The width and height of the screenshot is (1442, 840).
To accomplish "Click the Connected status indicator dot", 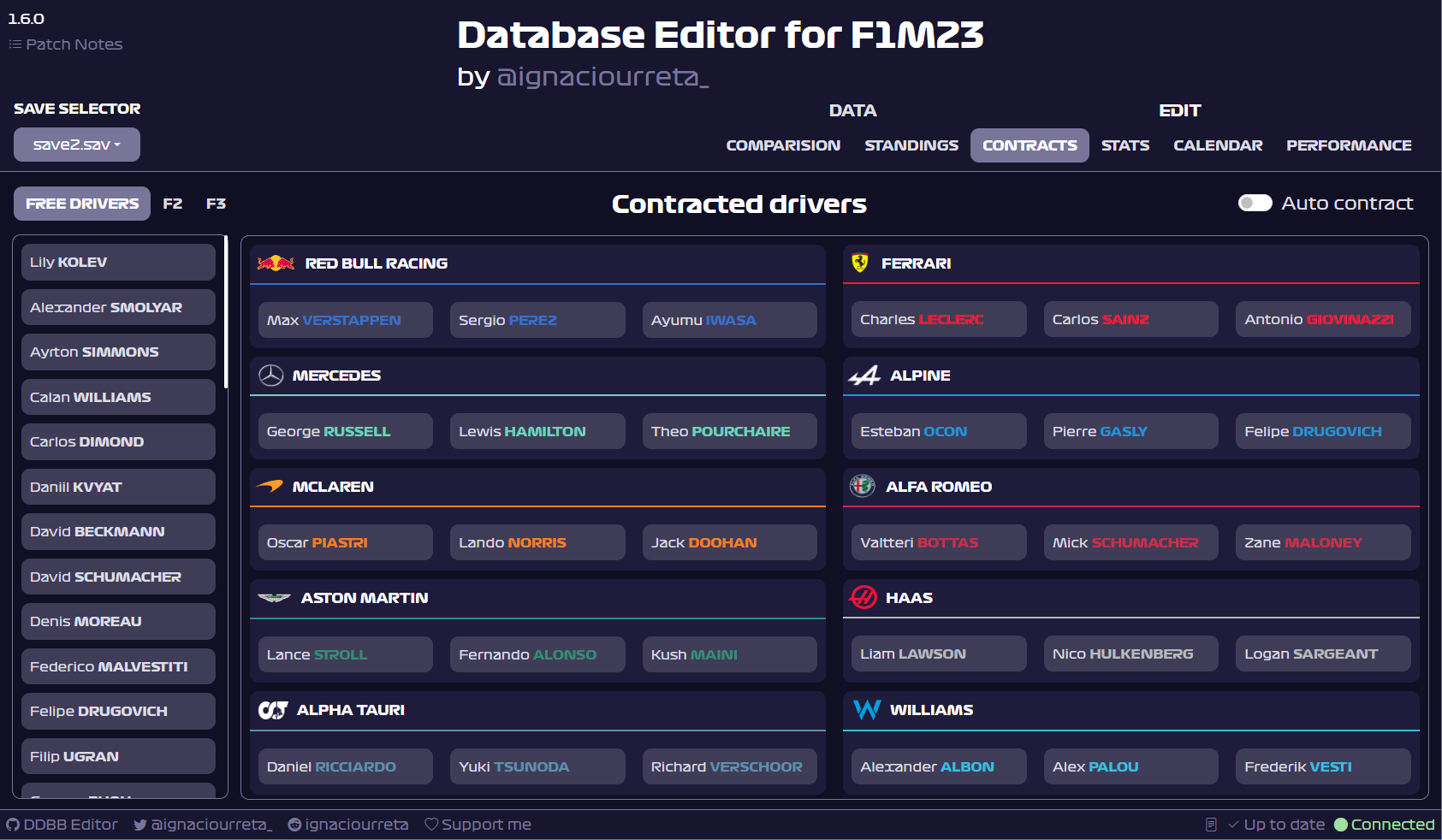I will [x=1341, y=824].
